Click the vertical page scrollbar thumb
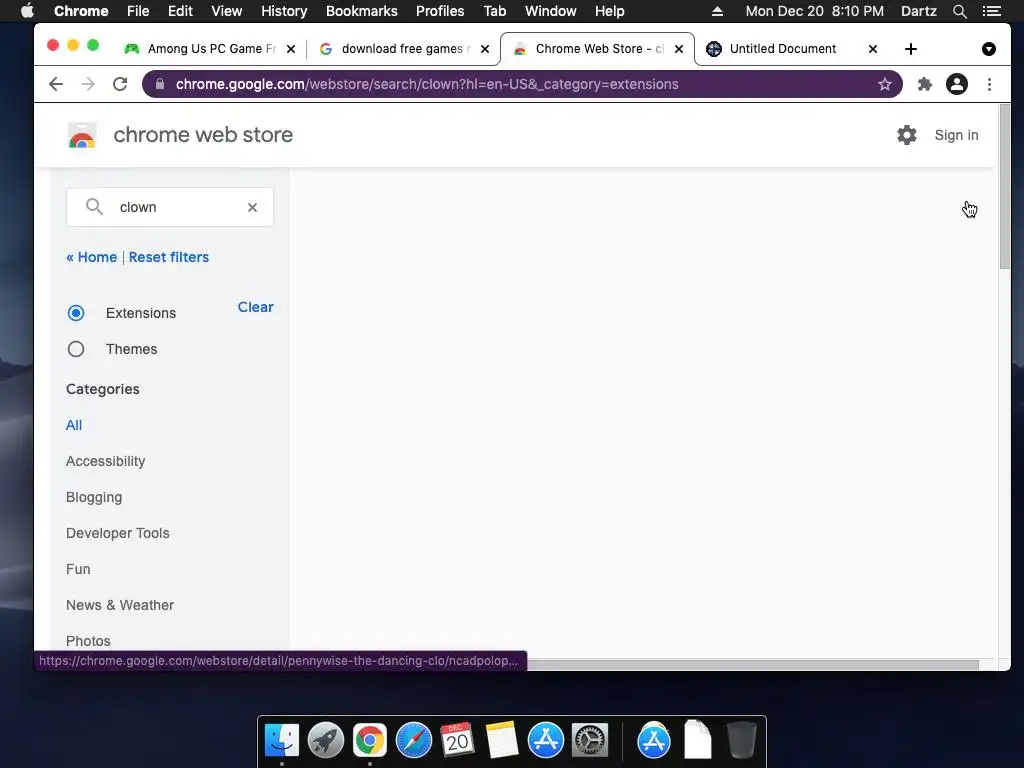Image resolution: width=1024 pixels, height=768 pixels. (1004, 186)
